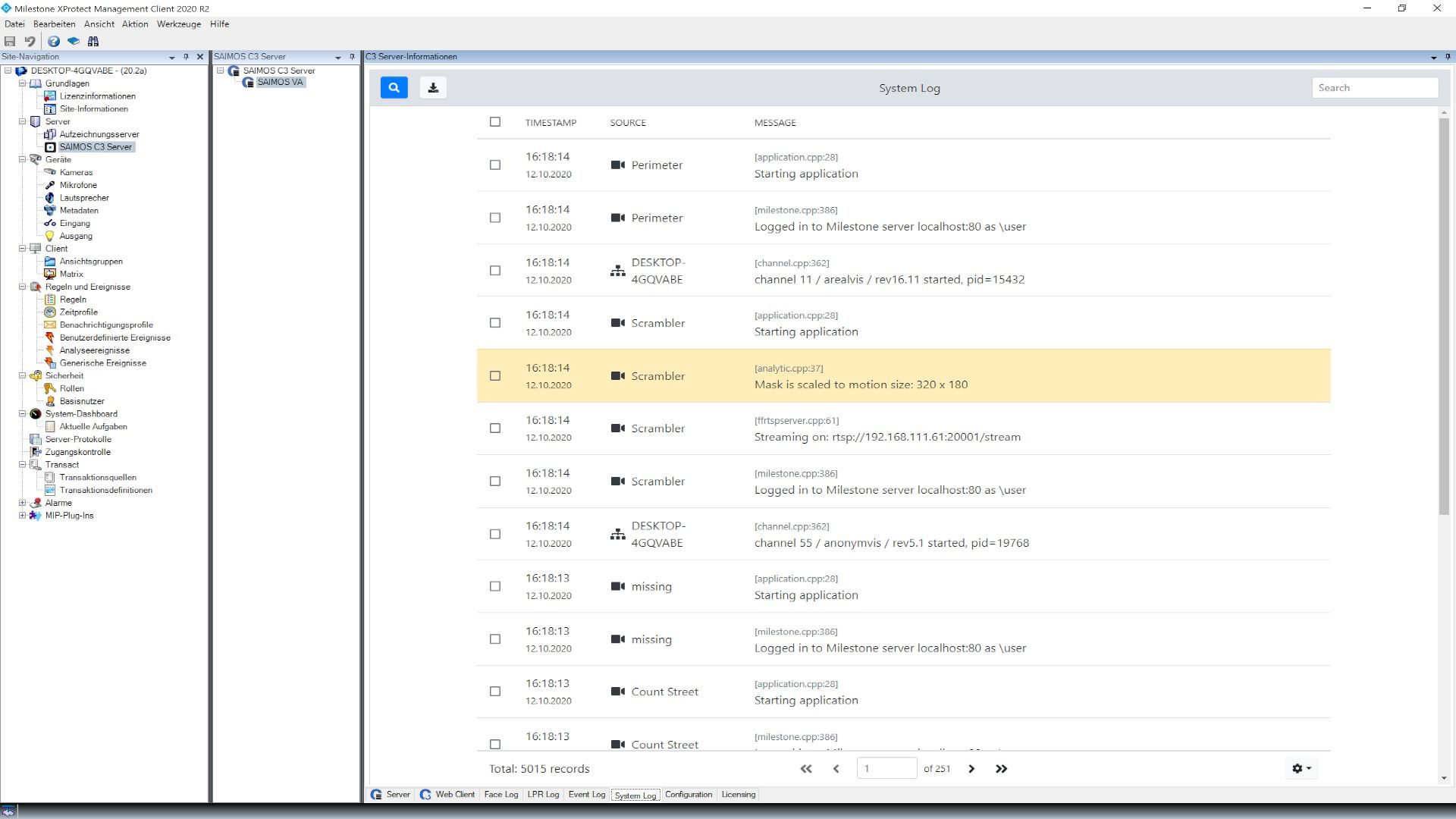Collapse the Regeln und Ereignisse node
Viewport: 1456px width, 819px height.
(22, 287)
